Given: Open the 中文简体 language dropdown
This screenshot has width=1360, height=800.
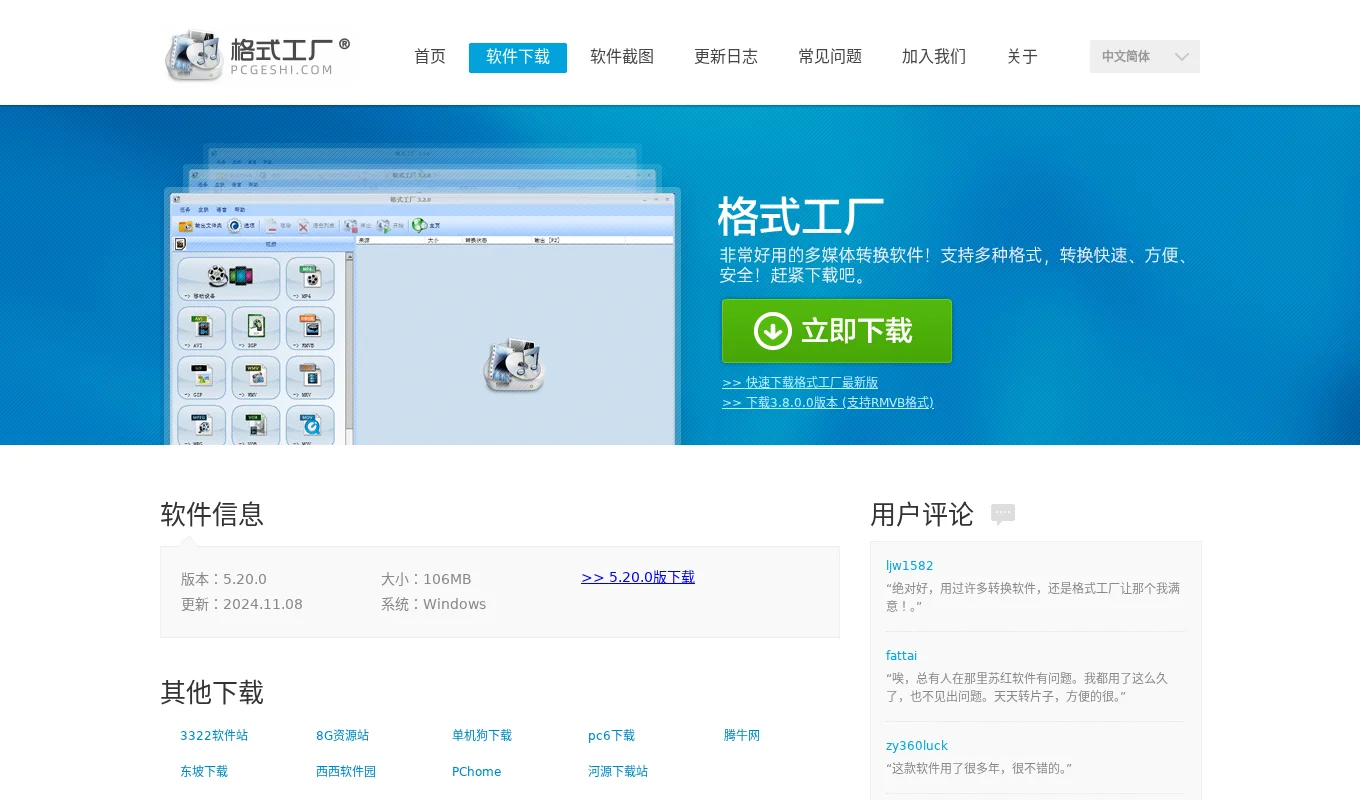Looking at the screenshot, I should pyautogui.click(x=1144, y=57).
